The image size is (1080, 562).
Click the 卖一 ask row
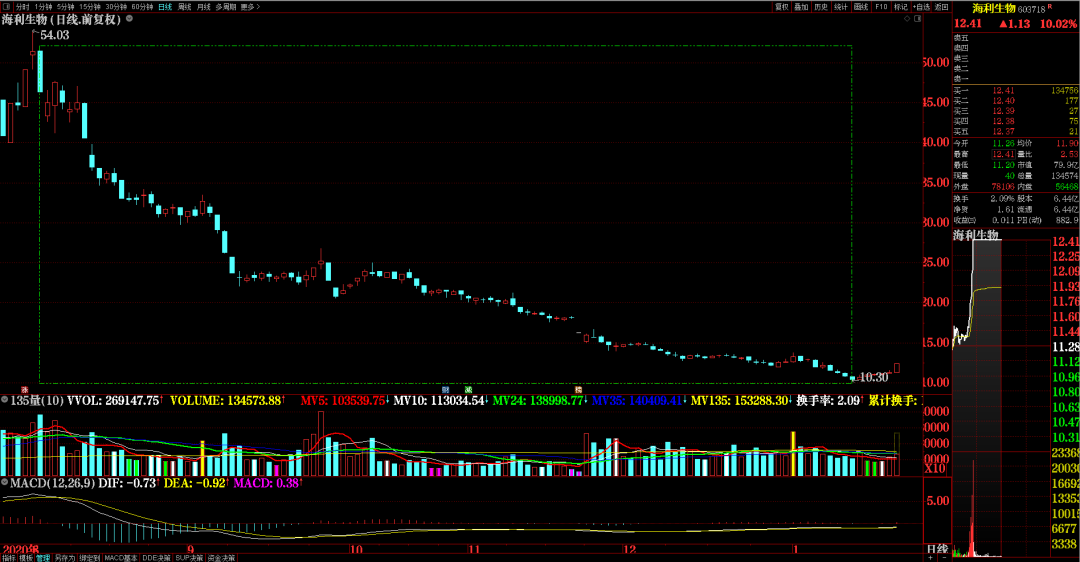click(1016, 79)
